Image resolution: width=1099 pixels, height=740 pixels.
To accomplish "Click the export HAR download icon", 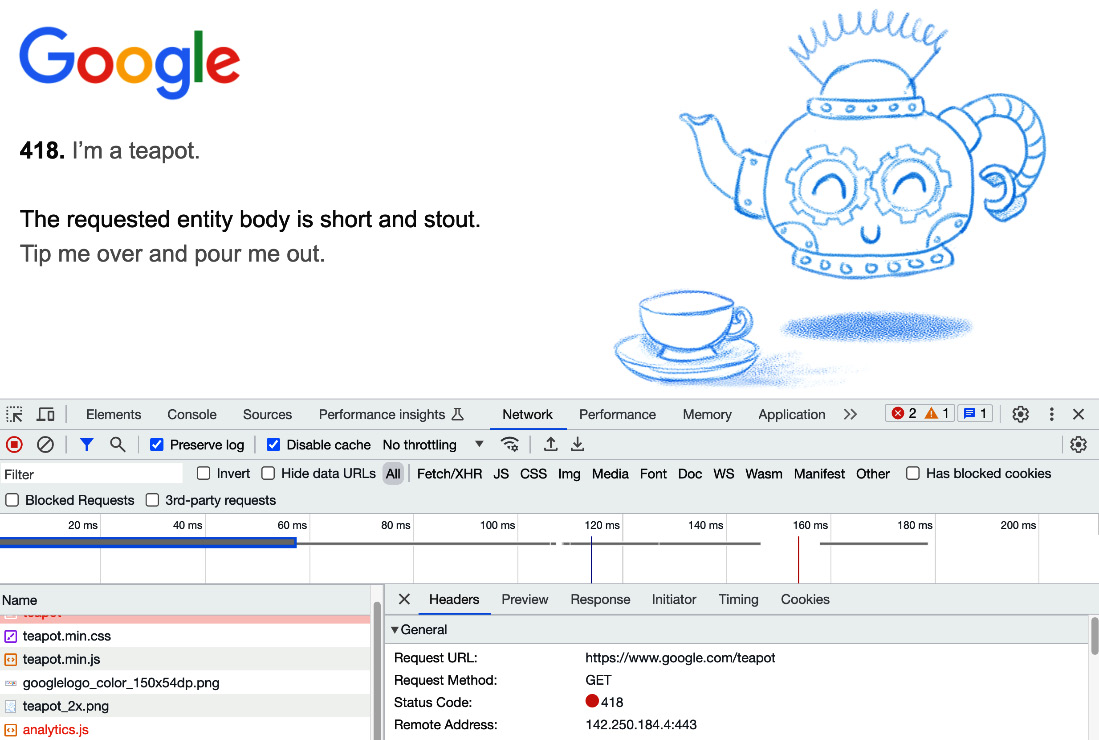I will 578,444.
